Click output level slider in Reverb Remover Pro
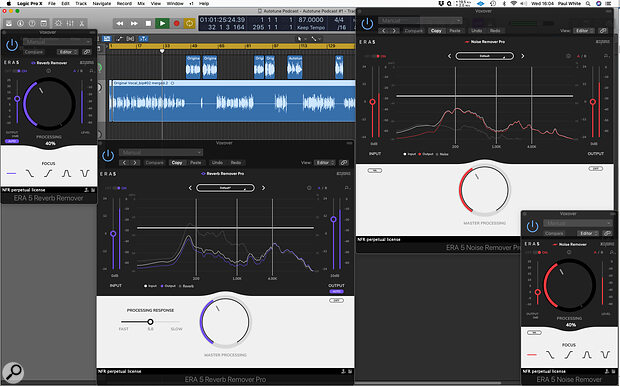 (333, 219)
